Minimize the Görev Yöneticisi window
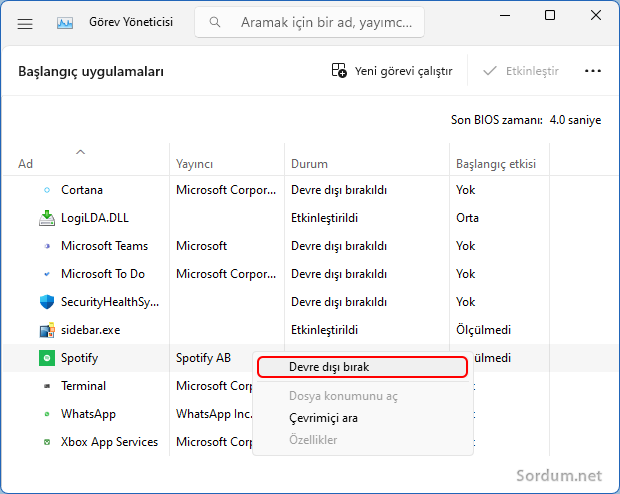The width and height of the screenshot is (620, 494). (505, 15)
